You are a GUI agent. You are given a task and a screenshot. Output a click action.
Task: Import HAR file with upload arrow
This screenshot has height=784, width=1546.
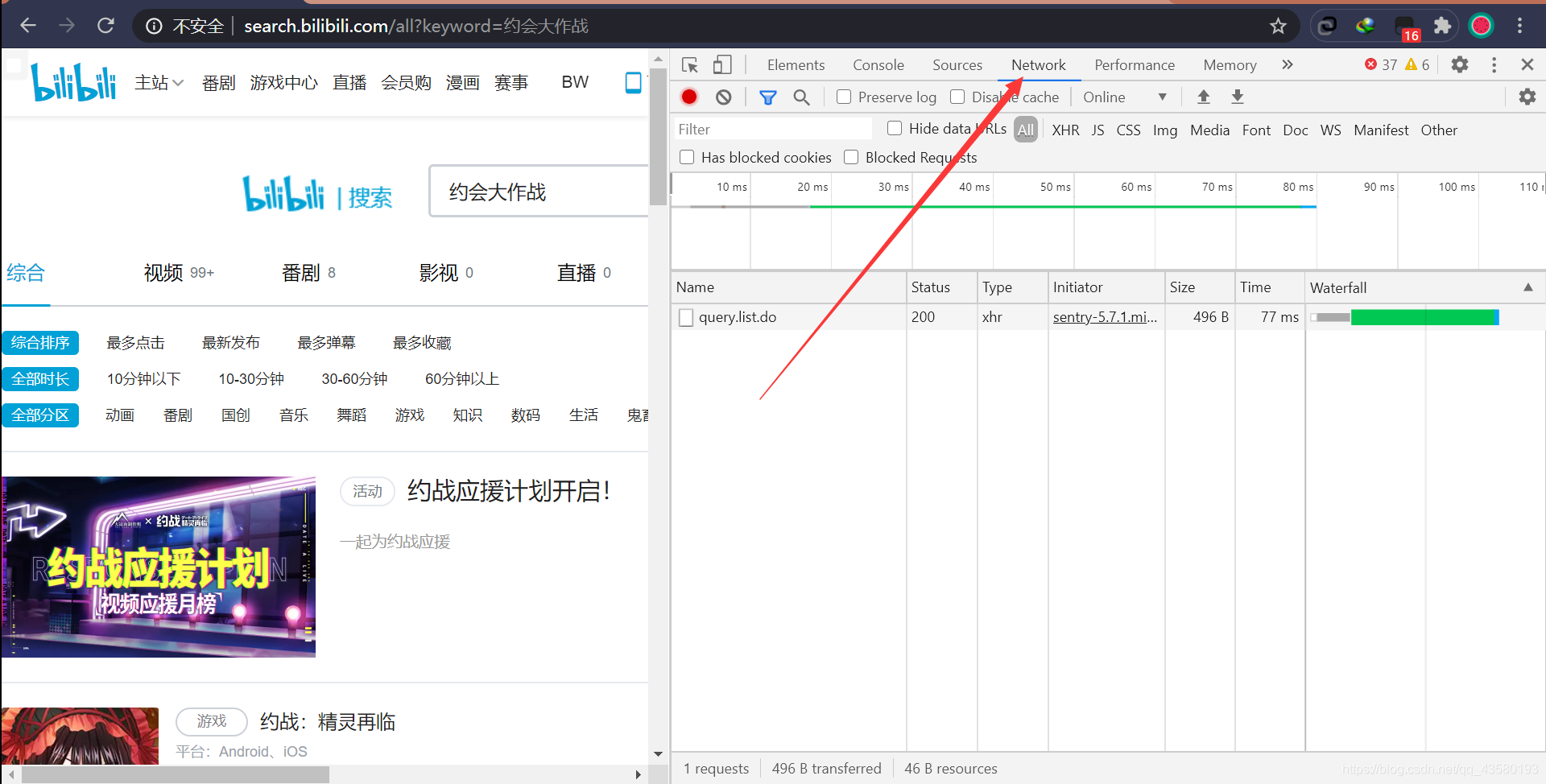pyautogui.click(x=1204, y=97)
